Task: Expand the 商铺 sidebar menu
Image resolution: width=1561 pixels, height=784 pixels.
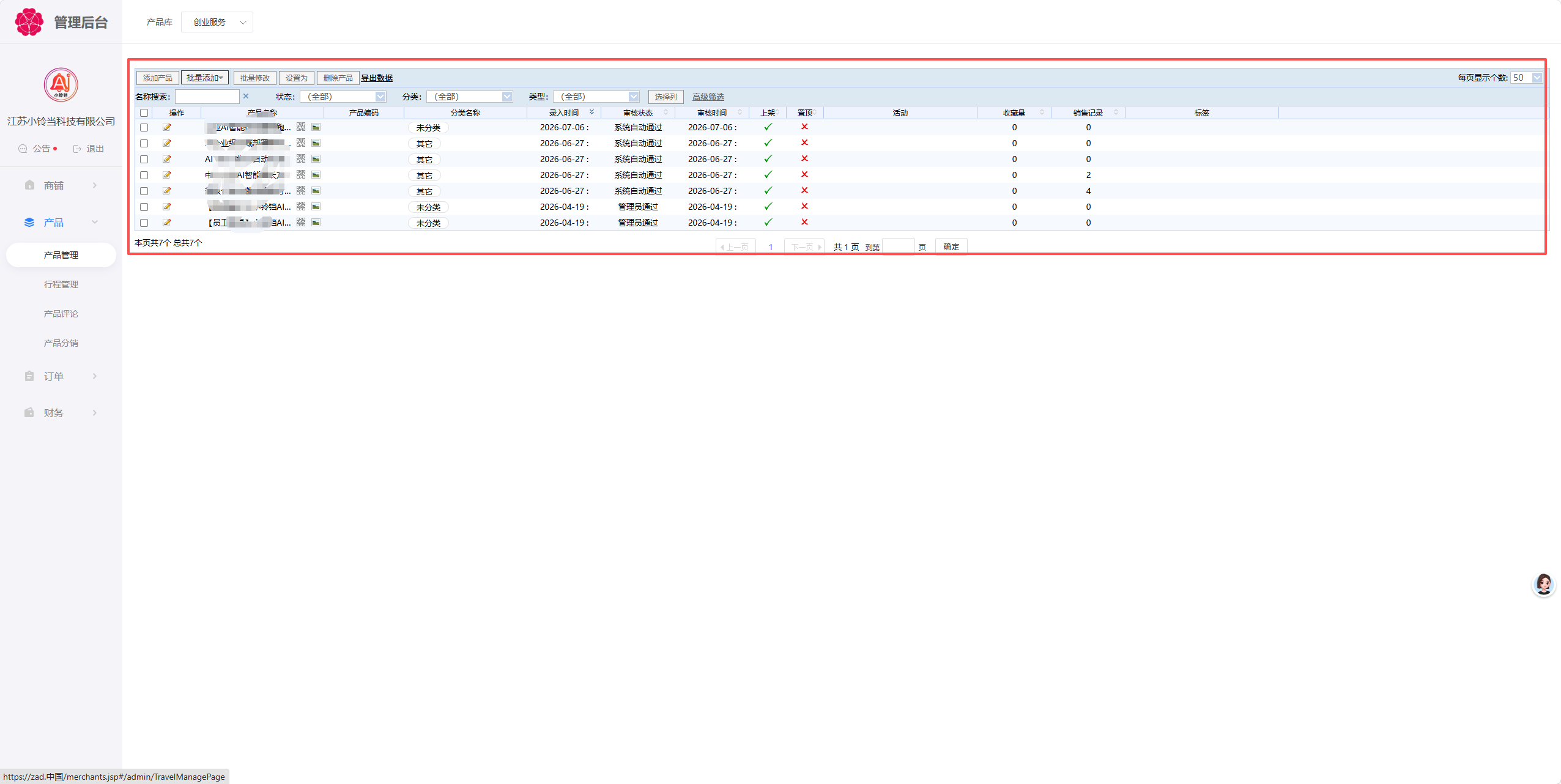Action: [x=61, y=185]
